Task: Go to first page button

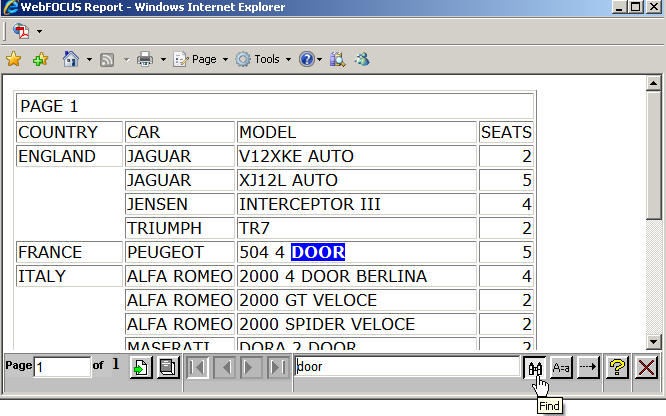Action: [198, 367]
